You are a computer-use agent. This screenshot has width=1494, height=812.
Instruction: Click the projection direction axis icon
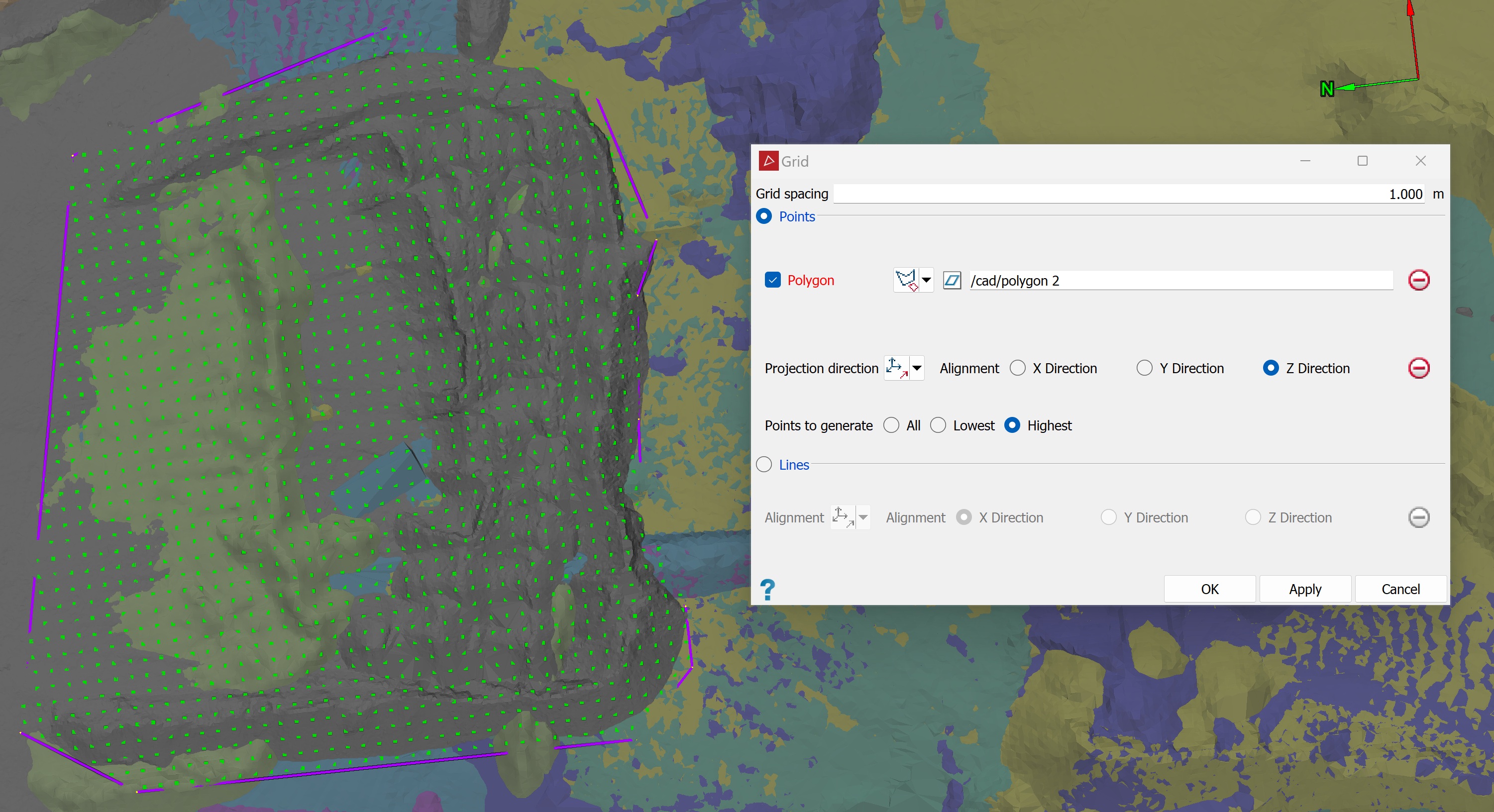pyautogui.click(x=896, y=368)
